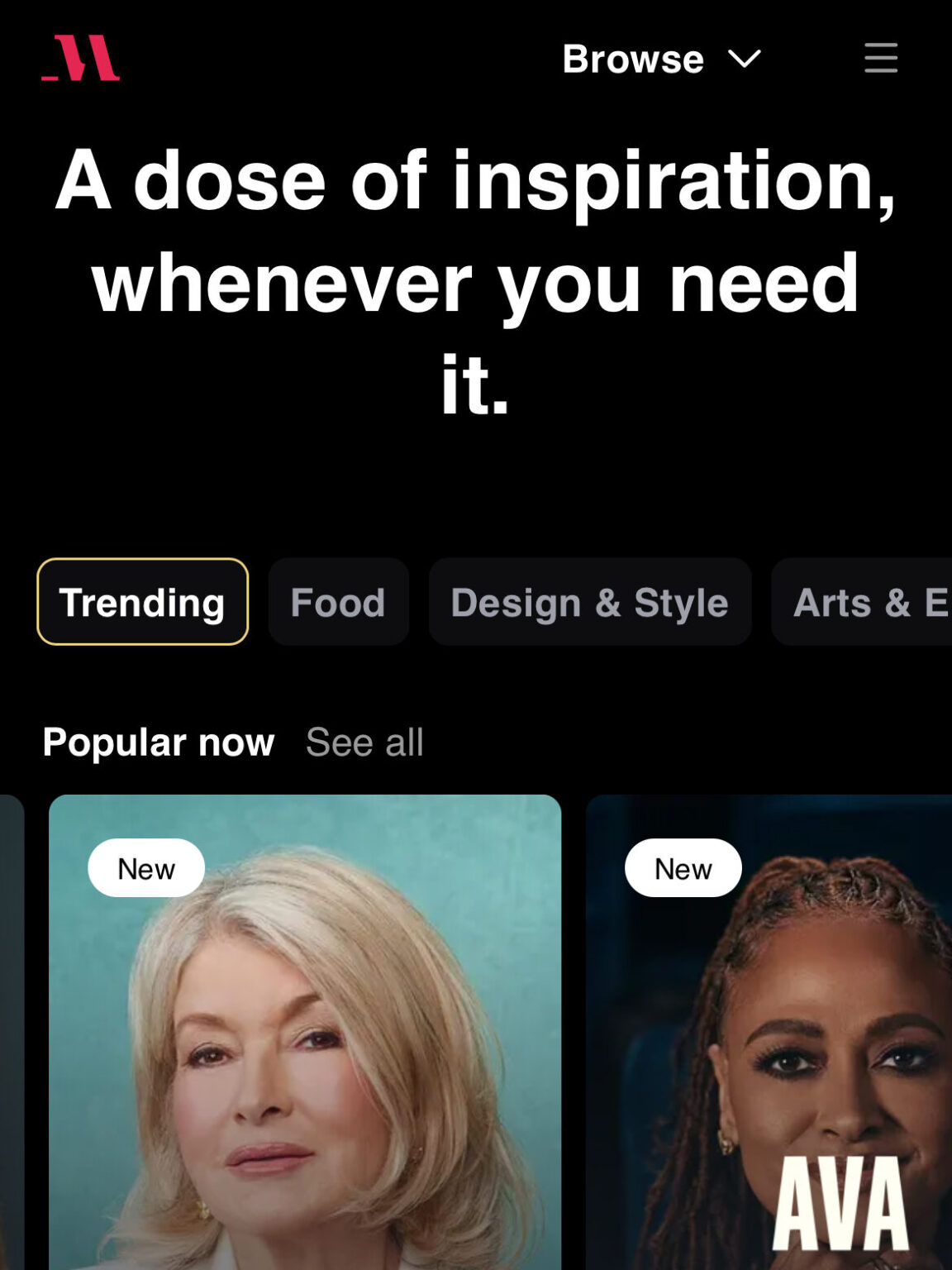Click the New badge on Ava's card

pos(683,868)
